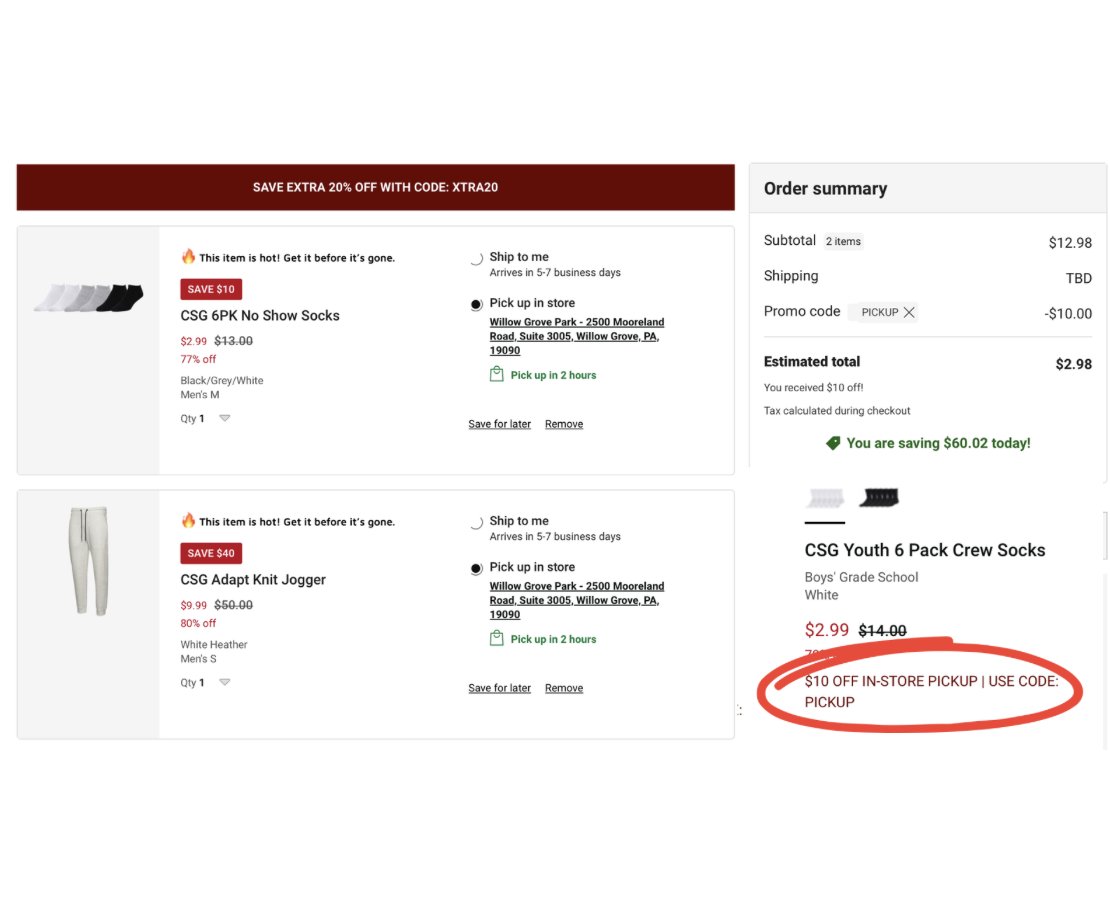
Task: Click the $12.98 subtotal amount
Action: [1070, 243]
